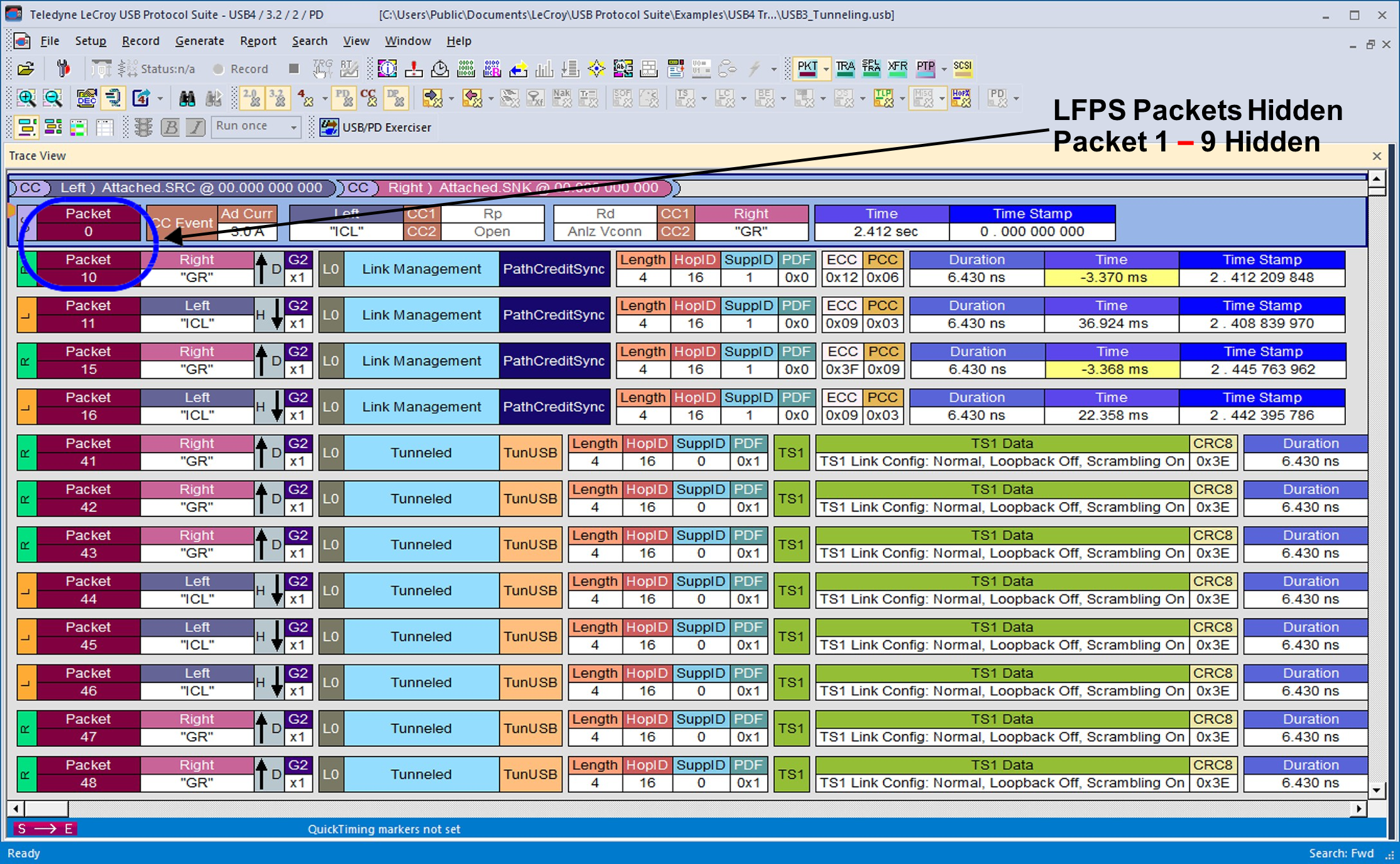
Task: Click the TRA transaction view button
Action: coord(845,68)
